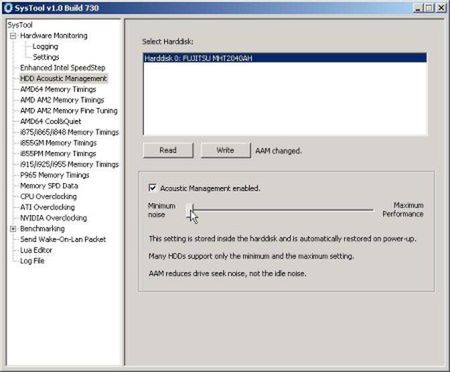Click the 'Minimum noise' slider label
The width and height of the screenshot is (450, 372).
[161, 210]
